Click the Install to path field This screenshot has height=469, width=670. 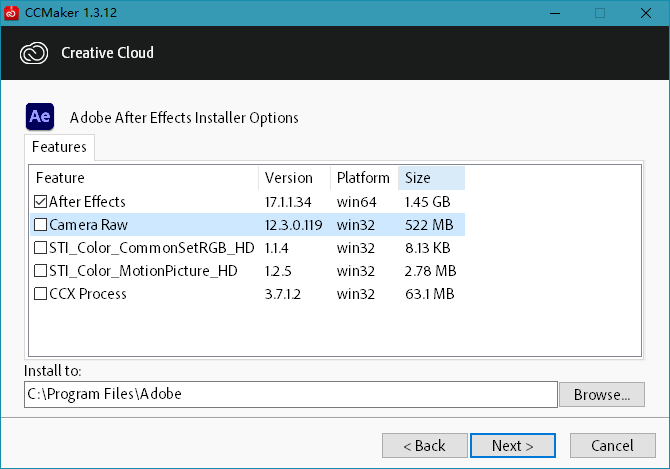[291, 394]
